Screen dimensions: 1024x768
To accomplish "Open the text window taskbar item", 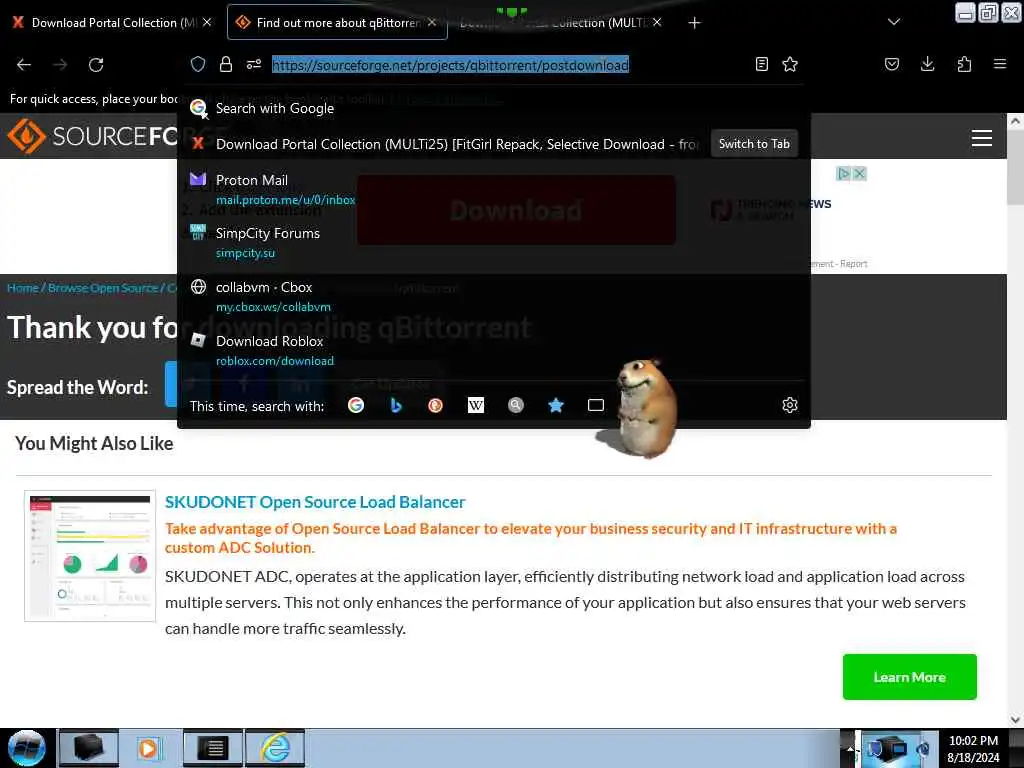I will pos(212,748).
